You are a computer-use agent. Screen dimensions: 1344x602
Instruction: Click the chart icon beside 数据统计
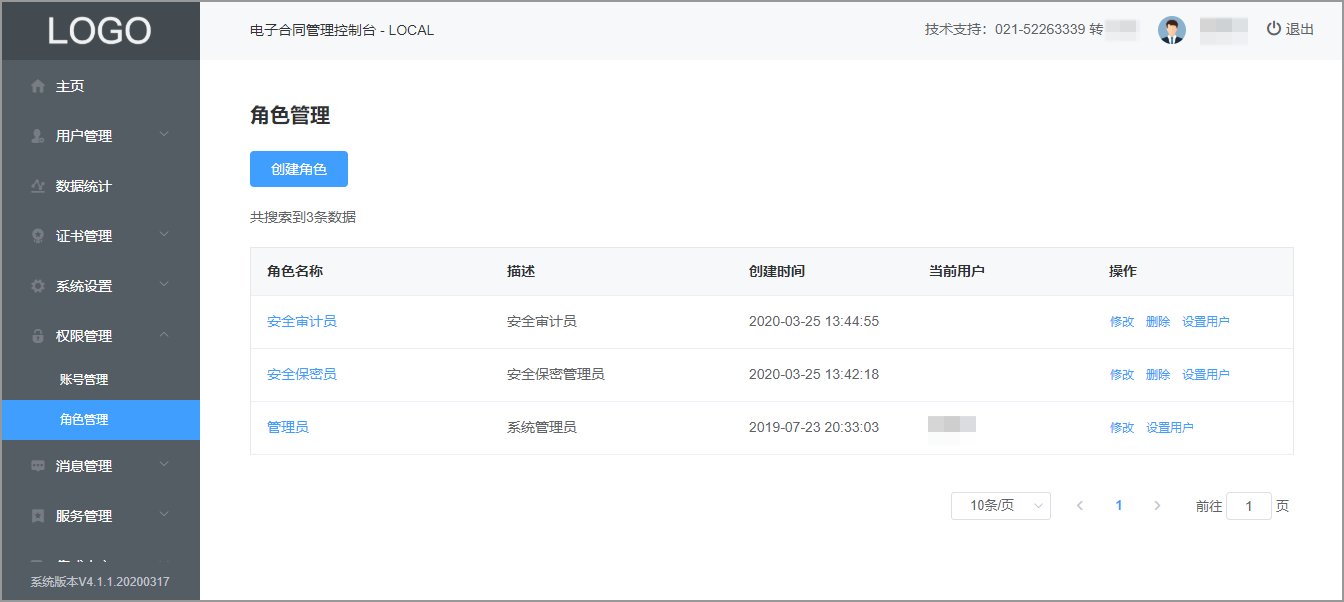click(x=38, y=186)
